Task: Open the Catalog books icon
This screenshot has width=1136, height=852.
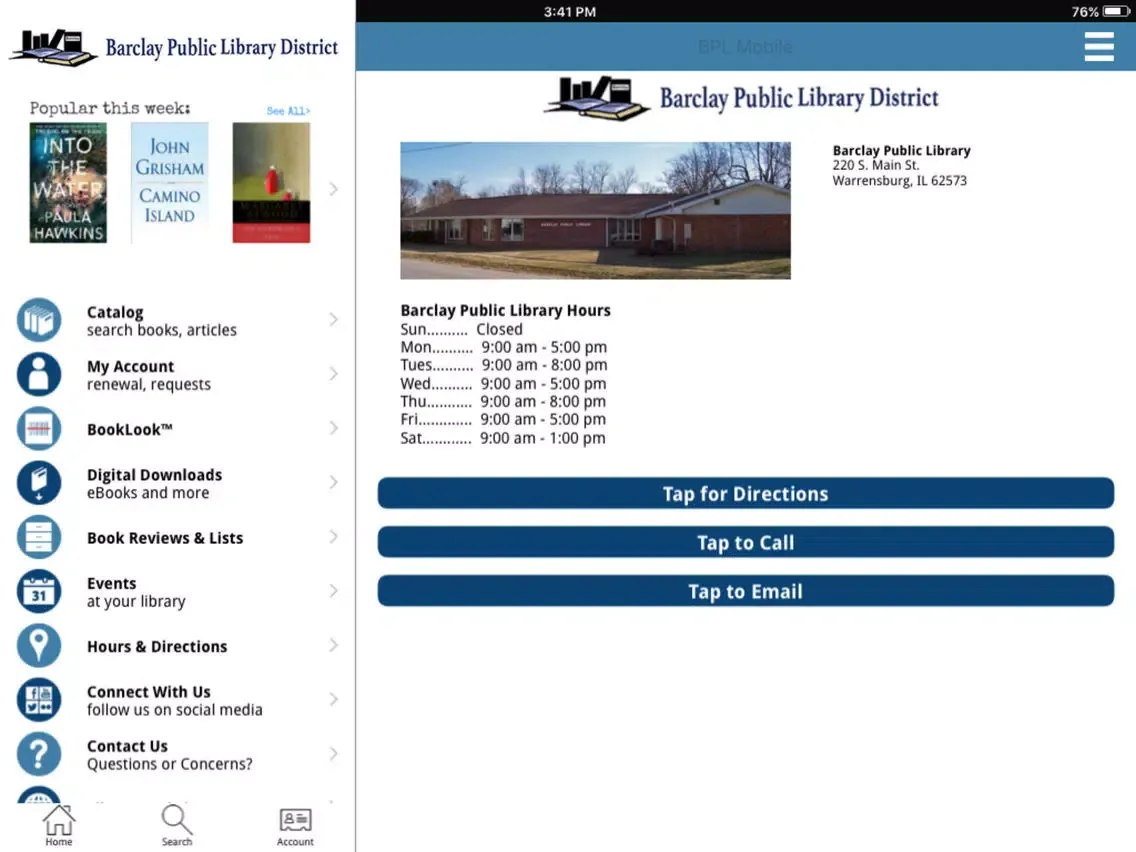Action: click(x=39, y=320)
